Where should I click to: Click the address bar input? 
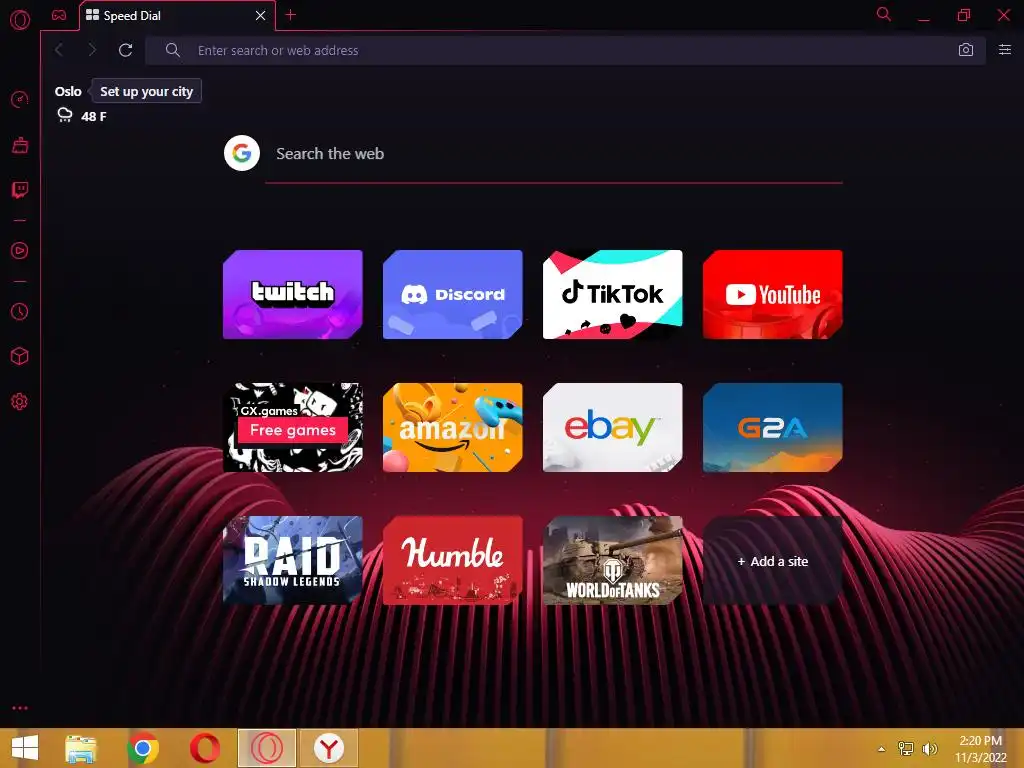click(565, 50)
